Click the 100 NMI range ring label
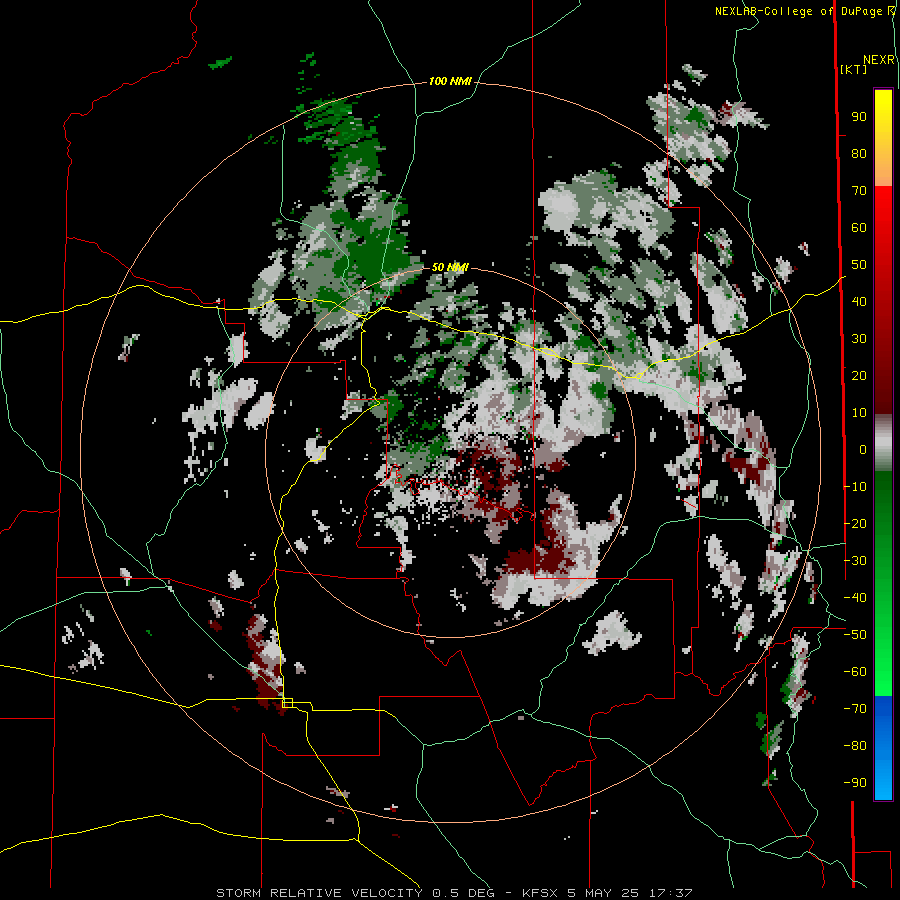This screenshot has height=900, width=900. [450, 82]
